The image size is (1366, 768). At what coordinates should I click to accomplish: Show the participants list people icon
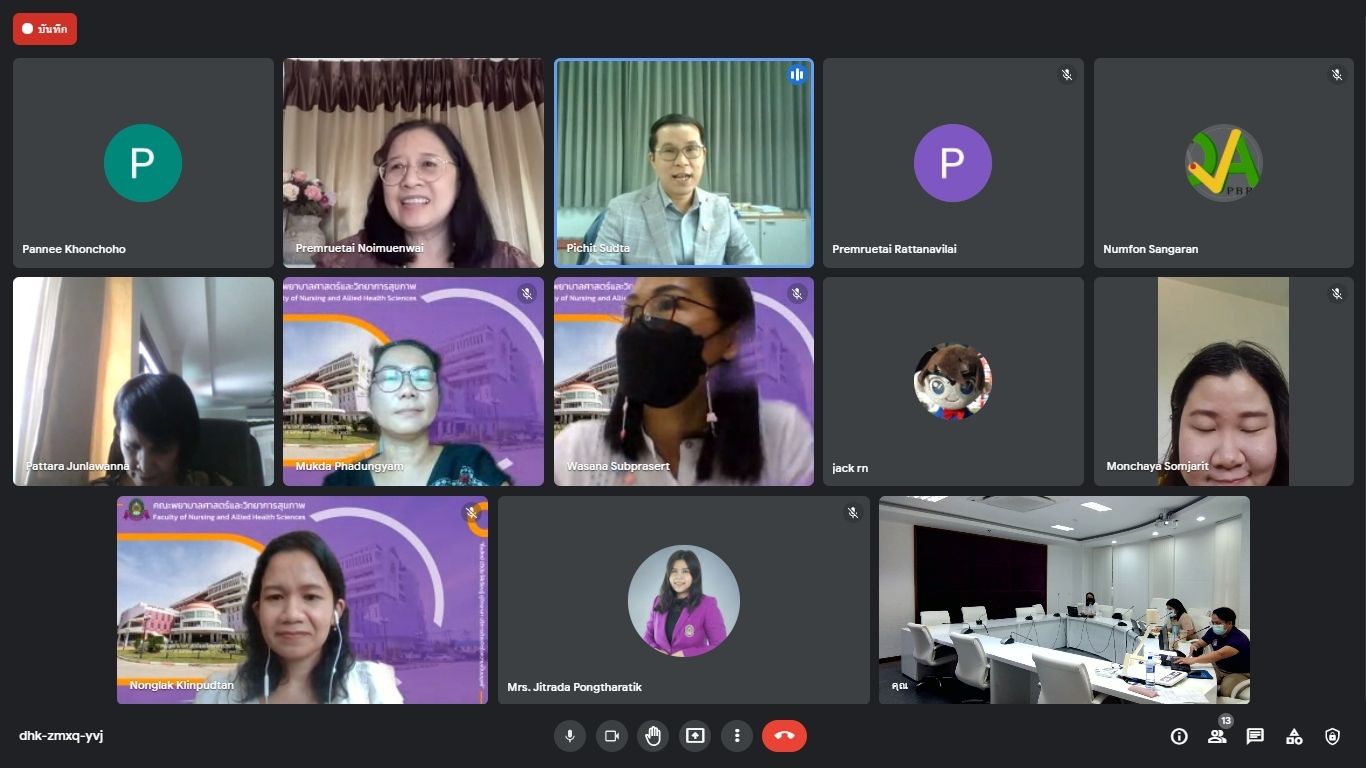tap(1217, 736)
